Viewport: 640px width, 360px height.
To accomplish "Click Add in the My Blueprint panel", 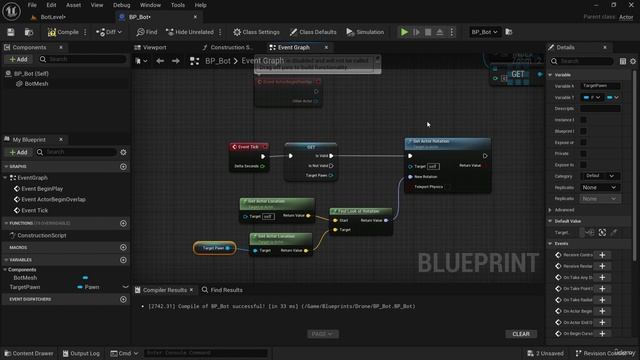I will pos(18,152).
